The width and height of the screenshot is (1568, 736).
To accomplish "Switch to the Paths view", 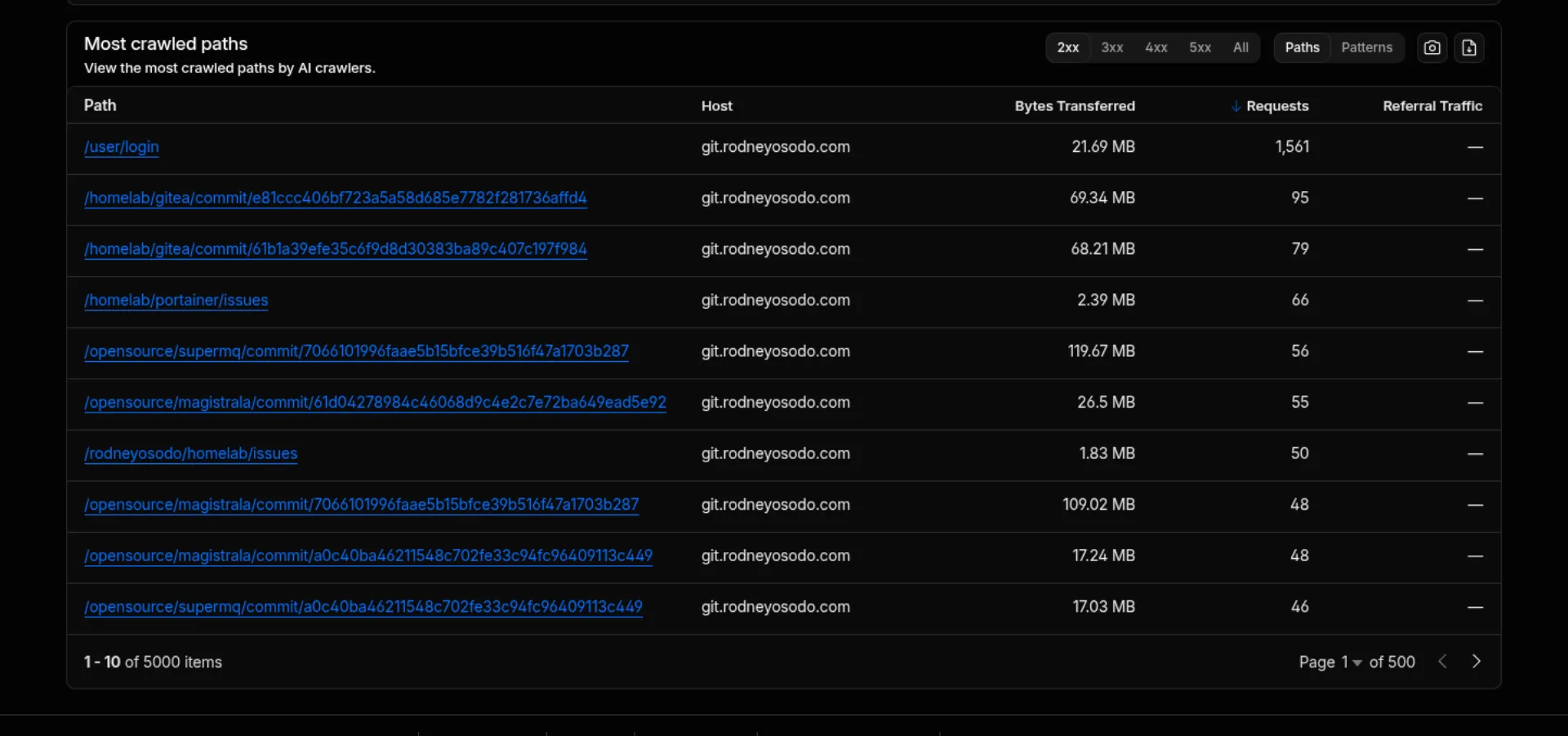I will tap(1303, 47).
